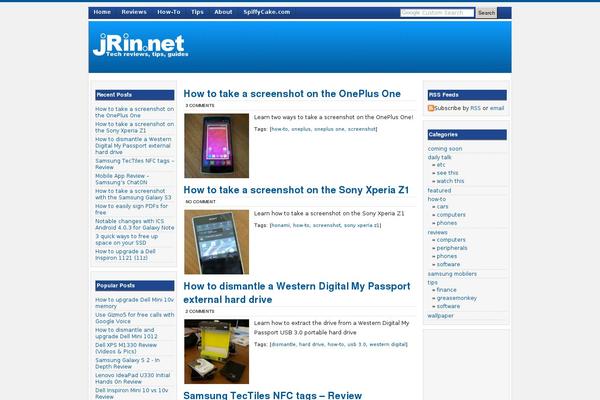The height and width of the screenshot is (400, 600).
Task: Open popular post Dell Inspiron Mini 10 vs 10v
Action: 132,393
